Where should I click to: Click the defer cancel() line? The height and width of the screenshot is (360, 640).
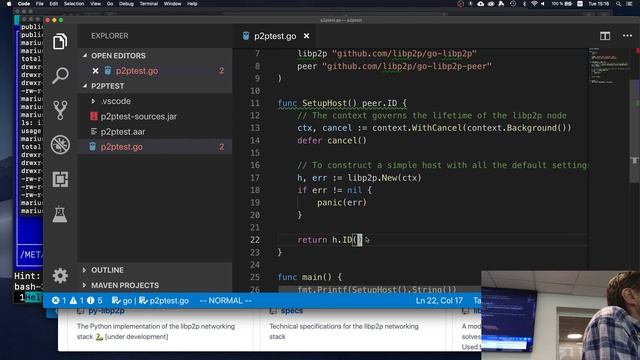click(x=332, y=140)
